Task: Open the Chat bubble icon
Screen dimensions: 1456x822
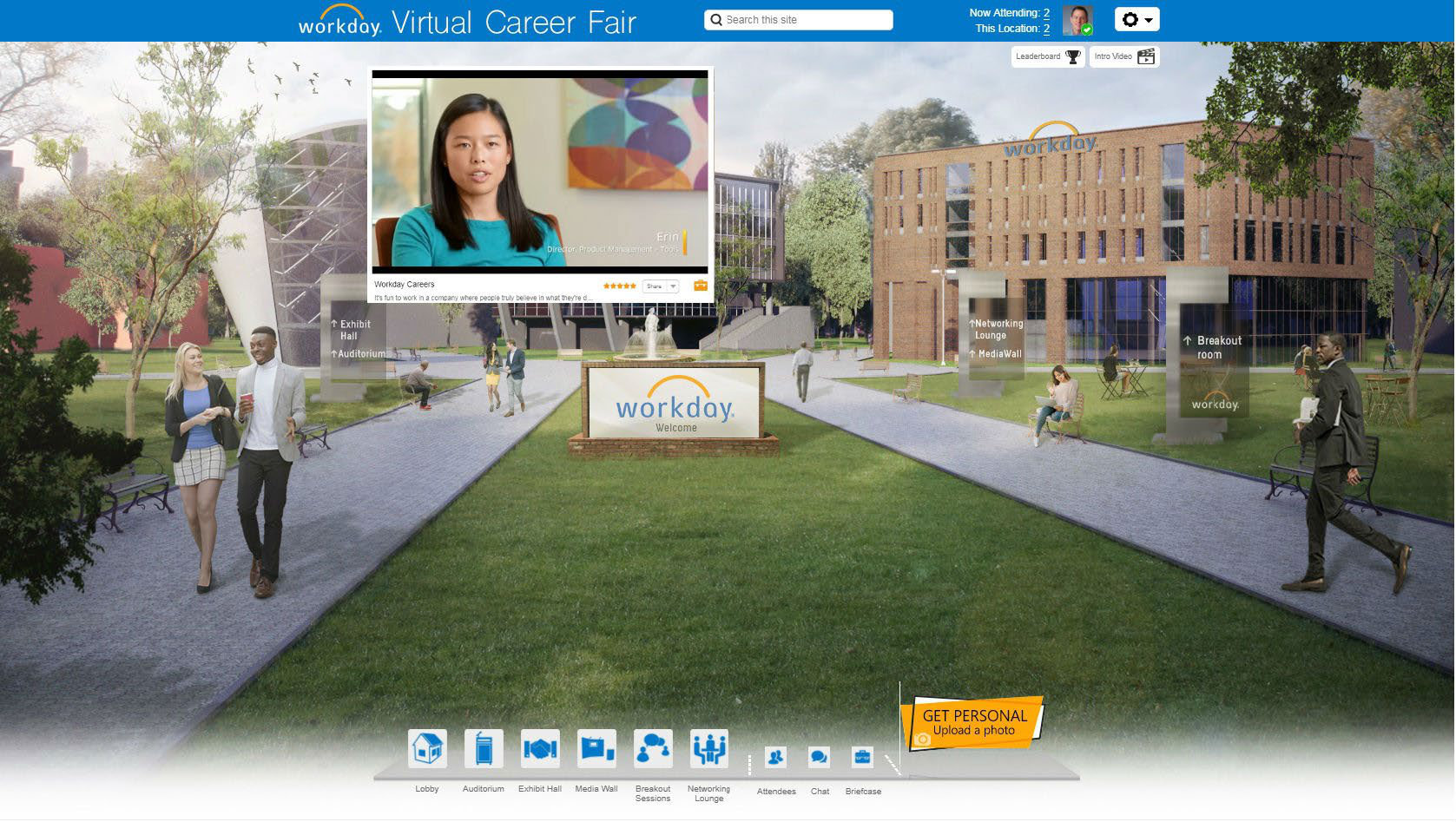Action: coord(819,757)
